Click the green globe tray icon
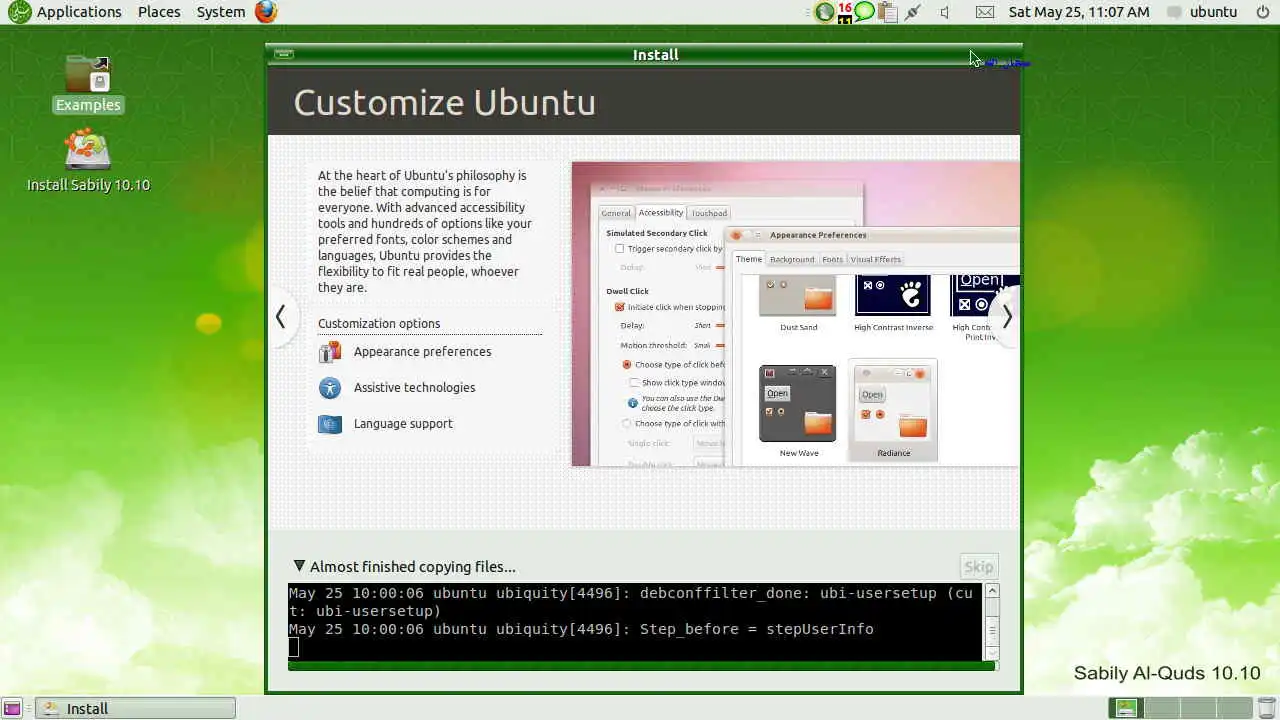Image resolution: width=1280 pixels, height=720 pixels. (824, 12)
